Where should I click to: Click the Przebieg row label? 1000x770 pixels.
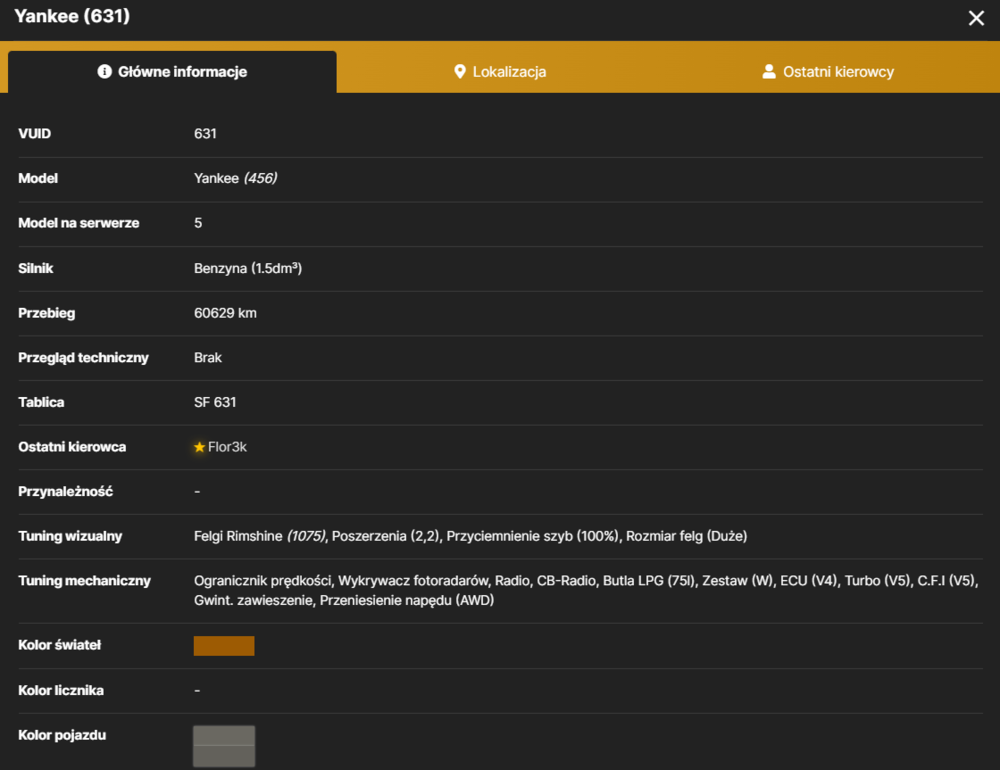pos(47,313)
